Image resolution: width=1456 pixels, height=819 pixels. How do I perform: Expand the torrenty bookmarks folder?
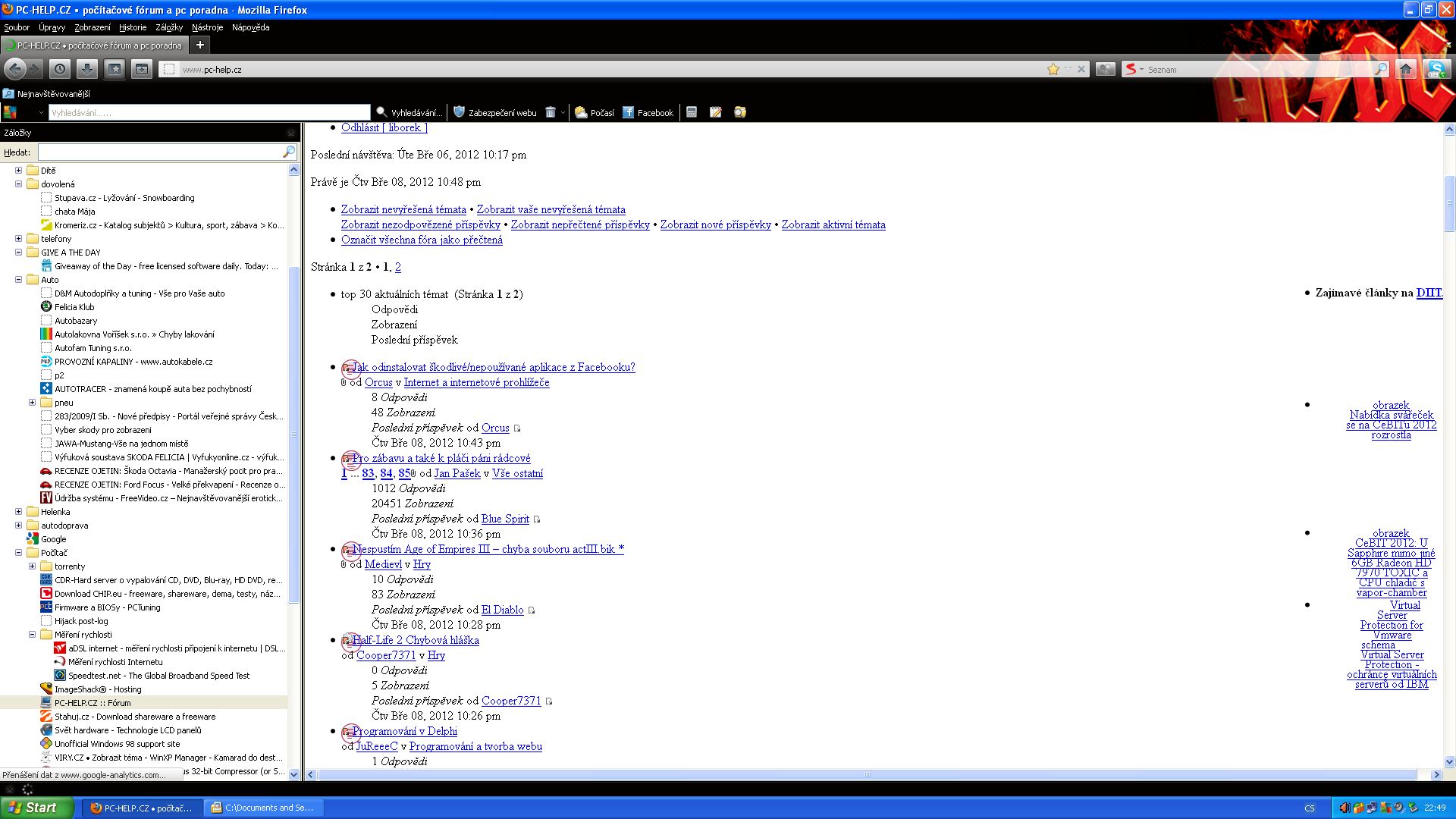(x=33, y=566)
